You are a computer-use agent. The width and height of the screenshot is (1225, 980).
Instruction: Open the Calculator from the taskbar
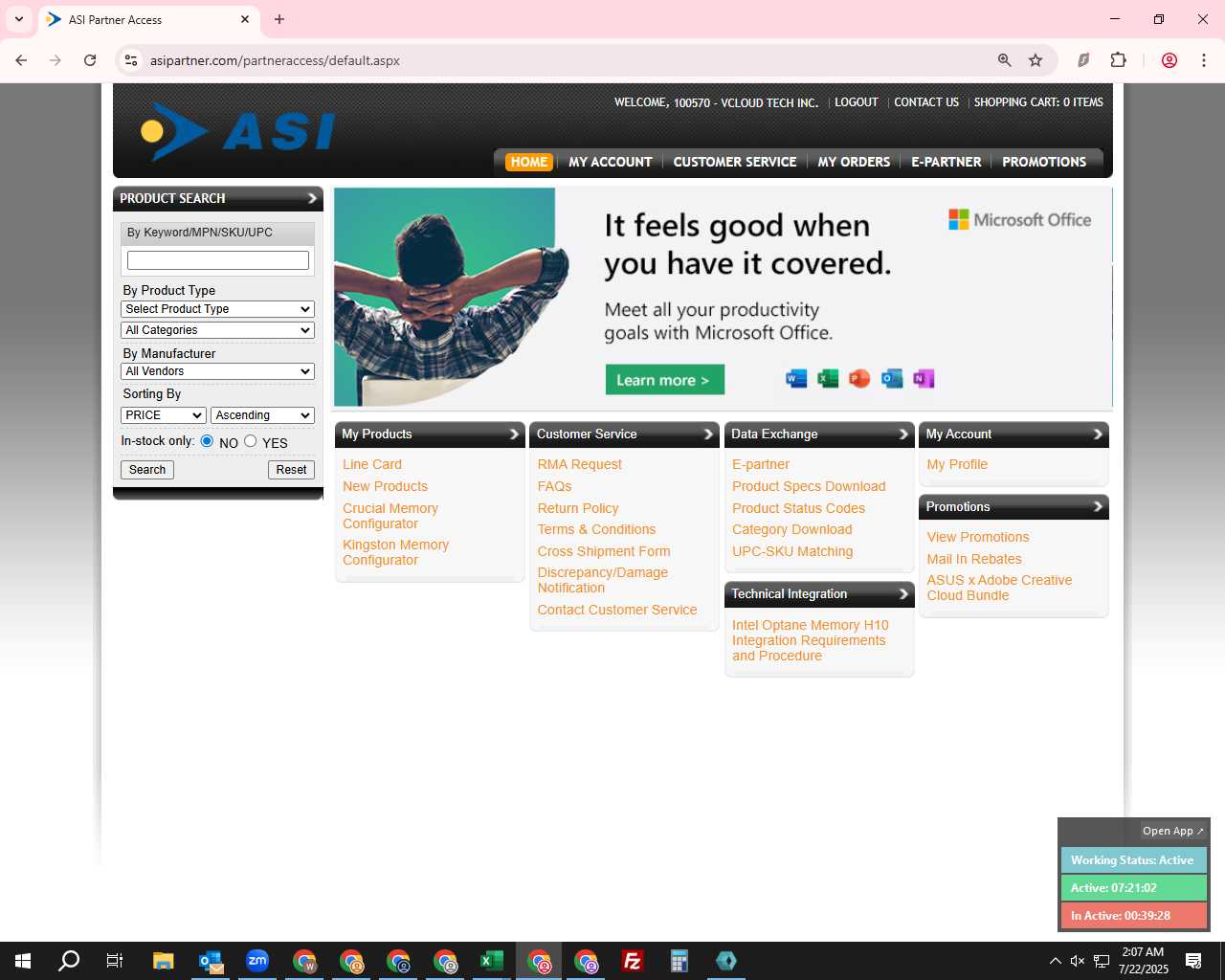pyautogui.click(x=679, y=961)
